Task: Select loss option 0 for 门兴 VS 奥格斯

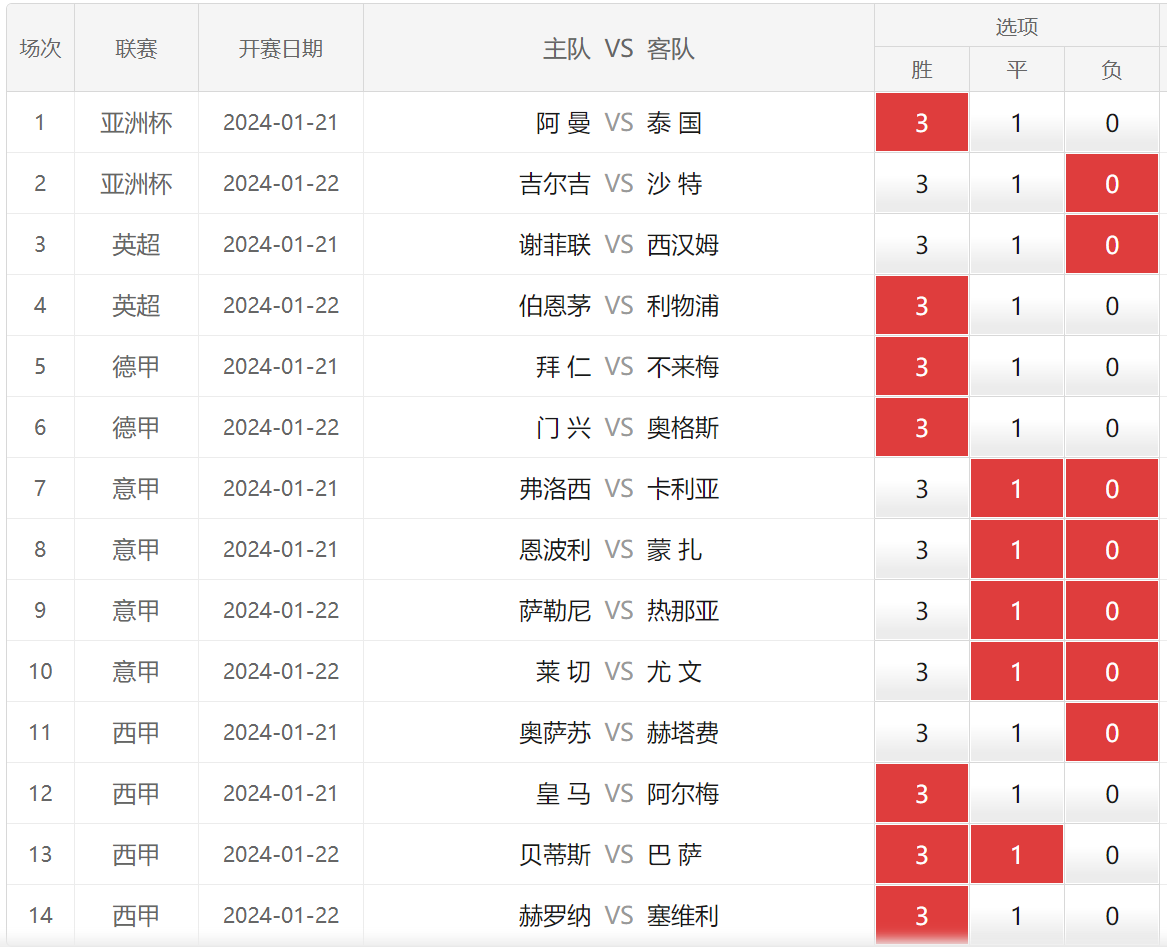Action: (1112, 427)
